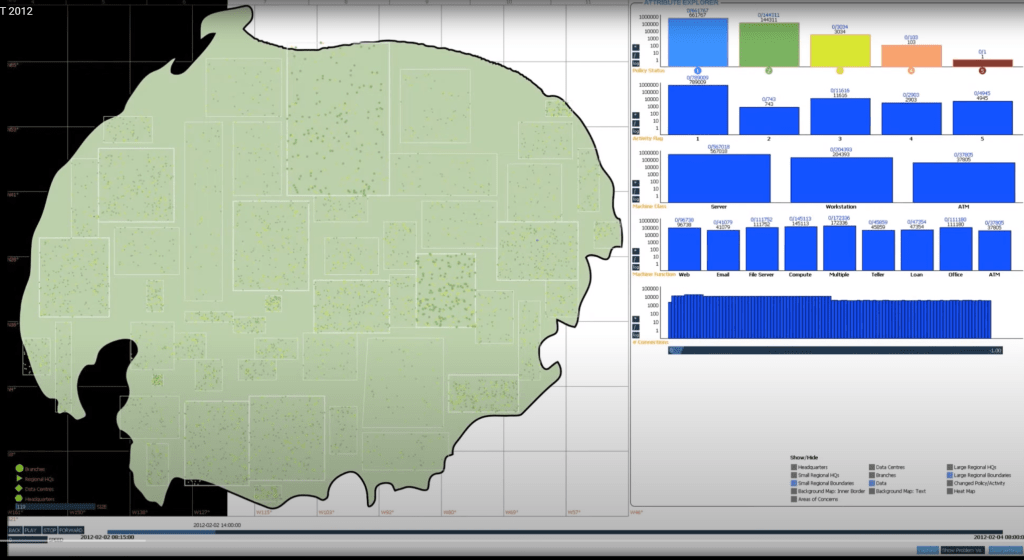1024x560 pixels.
Task: Click the # Connections range slider bar
Action: [835, 350]
